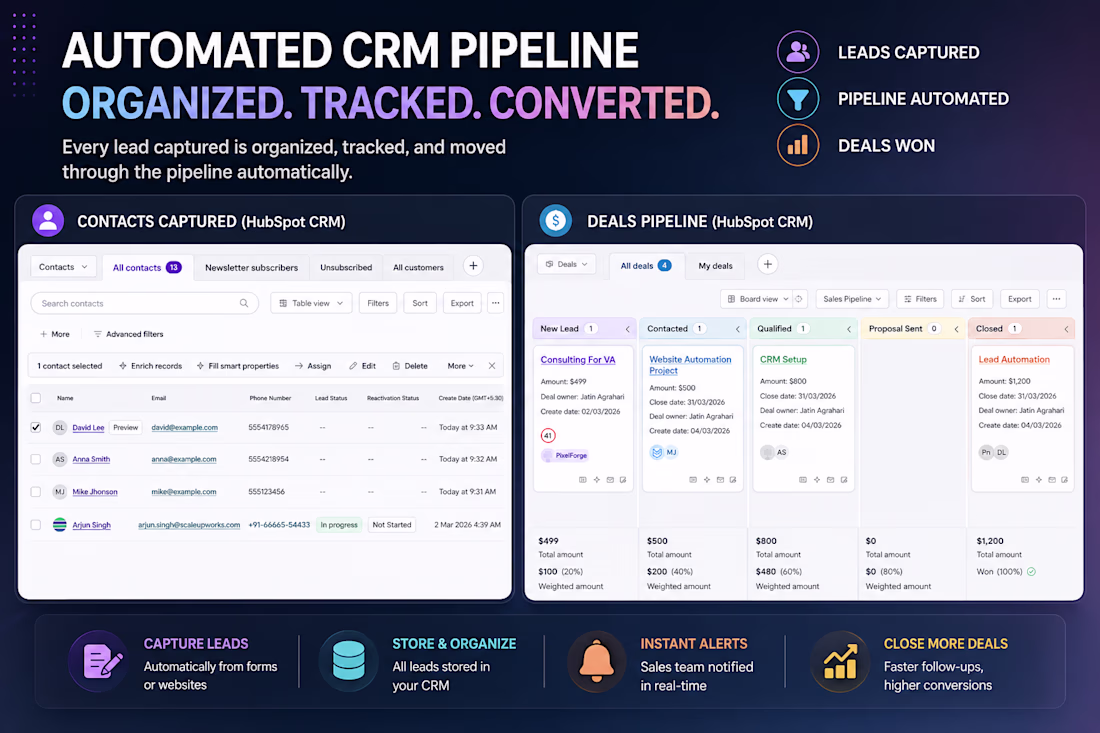
Task: Click the contacts Export button
Action: [462, 303]
